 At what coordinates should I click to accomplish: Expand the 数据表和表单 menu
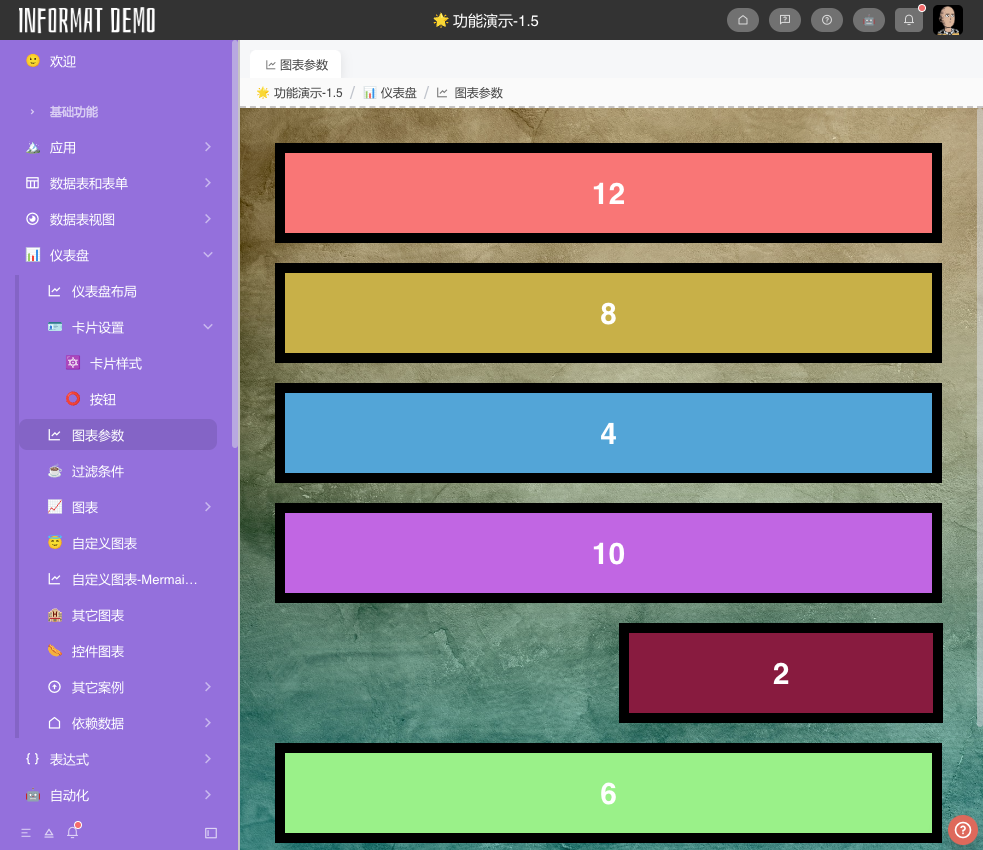point(120,183)
